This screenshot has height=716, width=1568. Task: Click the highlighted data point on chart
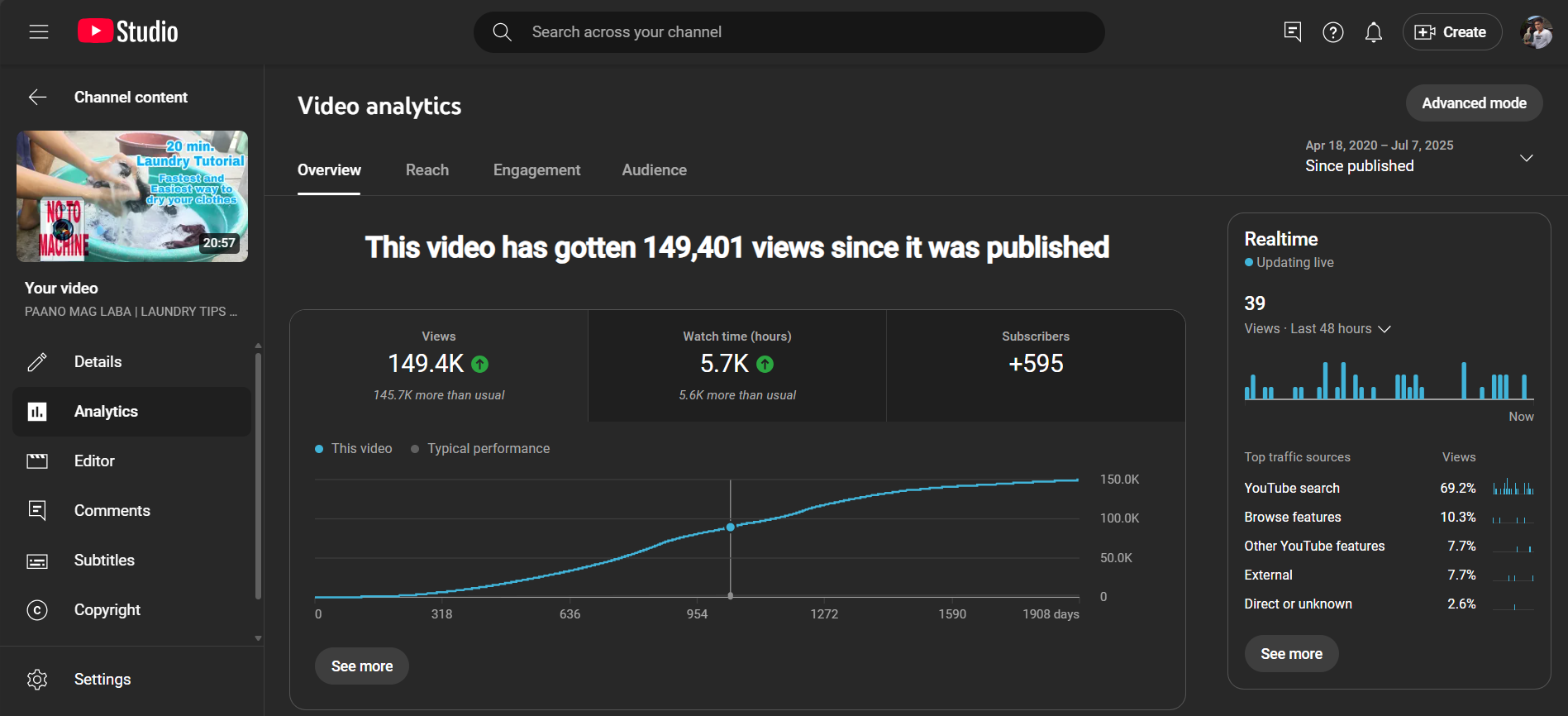pos(731,527)
